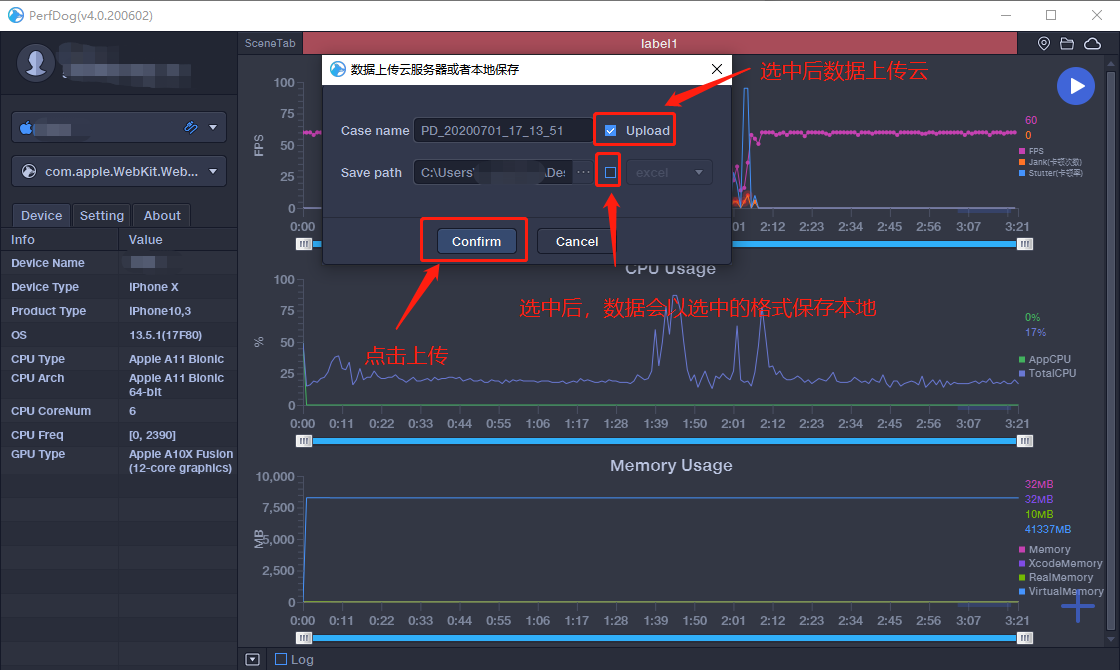Toggle Jank legend entry
Image resolution: width=1120 pixels, height=670 pixels.
pos(1050,162)
